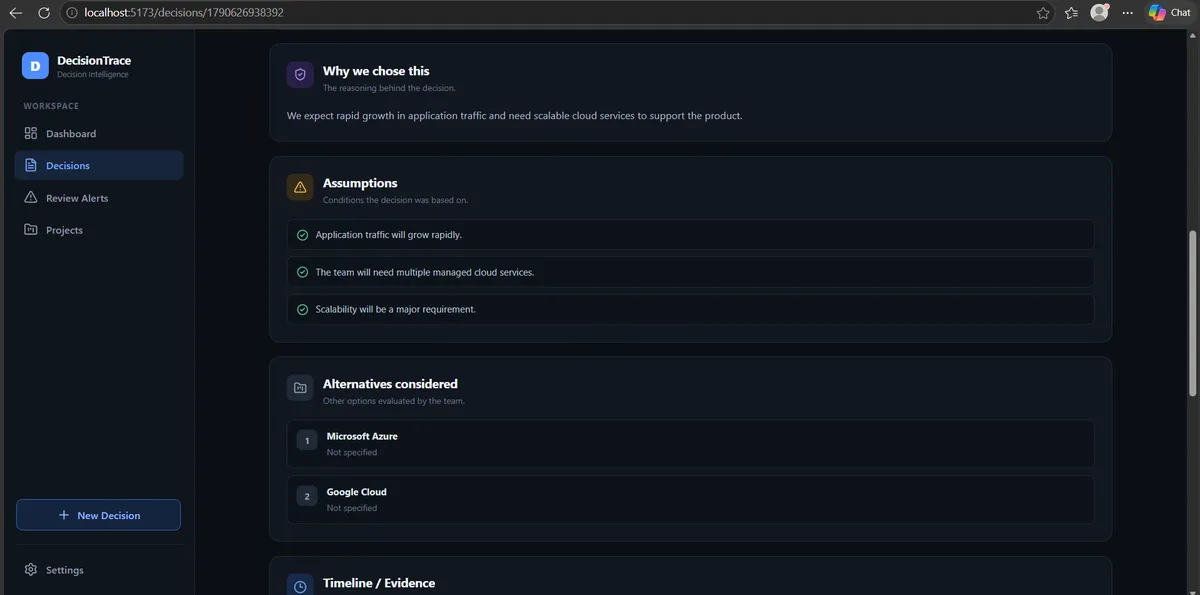Click the browser back arrow
This screenshot has width=1200, height=595.
pos(15,13)
